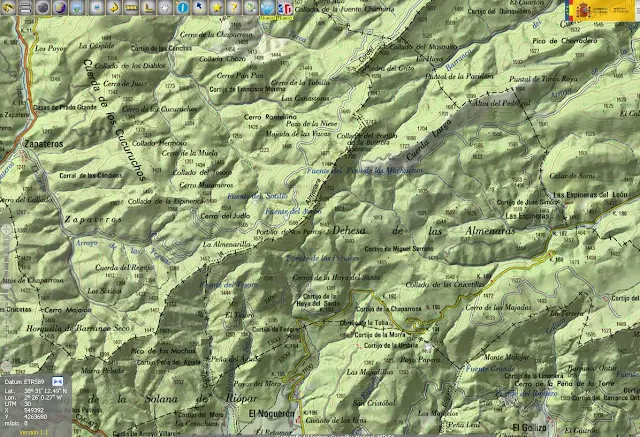Viewport: 640px width, 437px height.
Task: Click the Cortijo de la Umbría label
Action: point(391,346)
